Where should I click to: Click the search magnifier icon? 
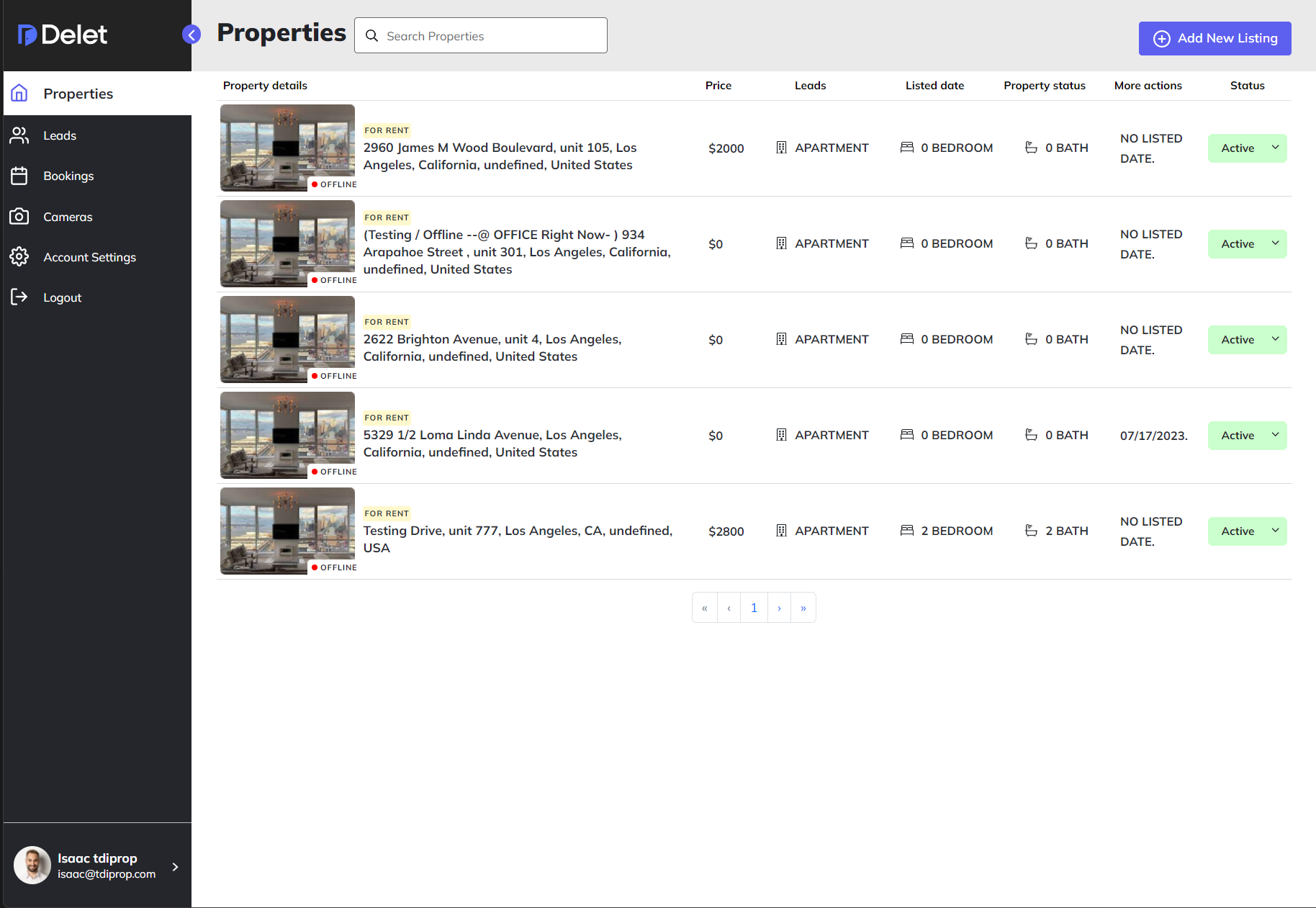coord(372,35)
